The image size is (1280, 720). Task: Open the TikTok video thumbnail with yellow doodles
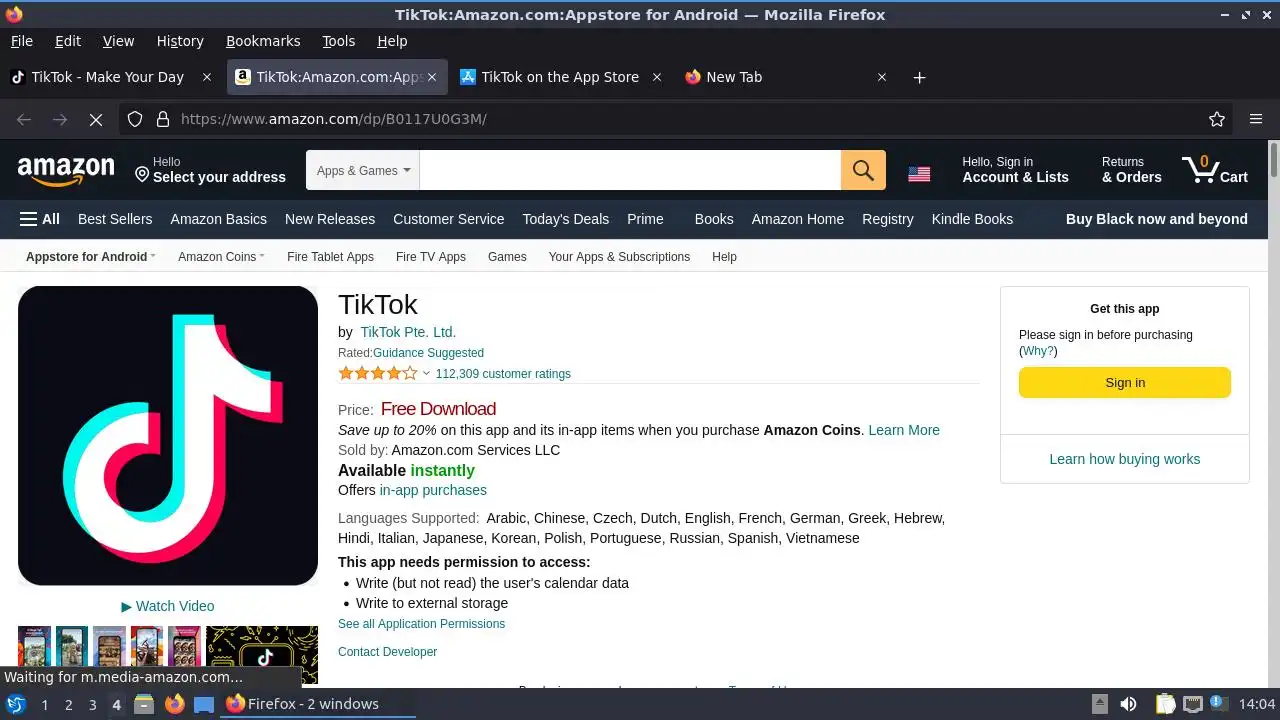click(x=262, y=654)
